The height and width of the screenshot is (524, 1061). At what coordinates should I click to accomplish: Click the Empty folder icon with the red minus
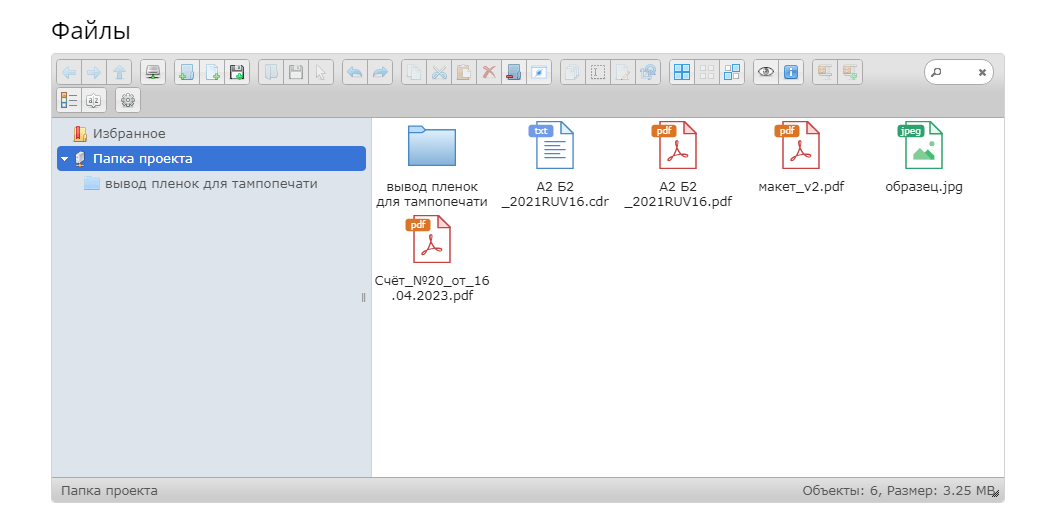click(x=514, y=72)
